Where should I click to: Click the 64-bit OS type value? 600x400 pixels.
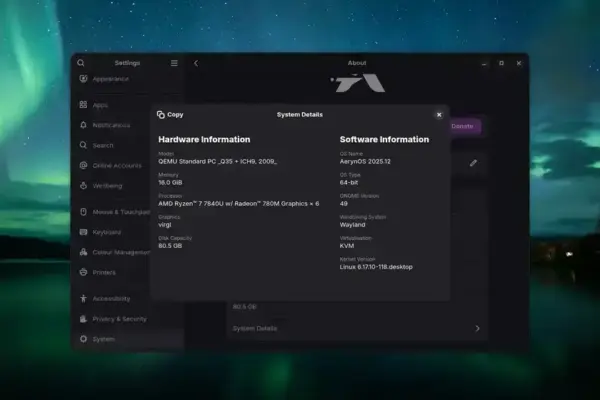click(x=349, y=183)
